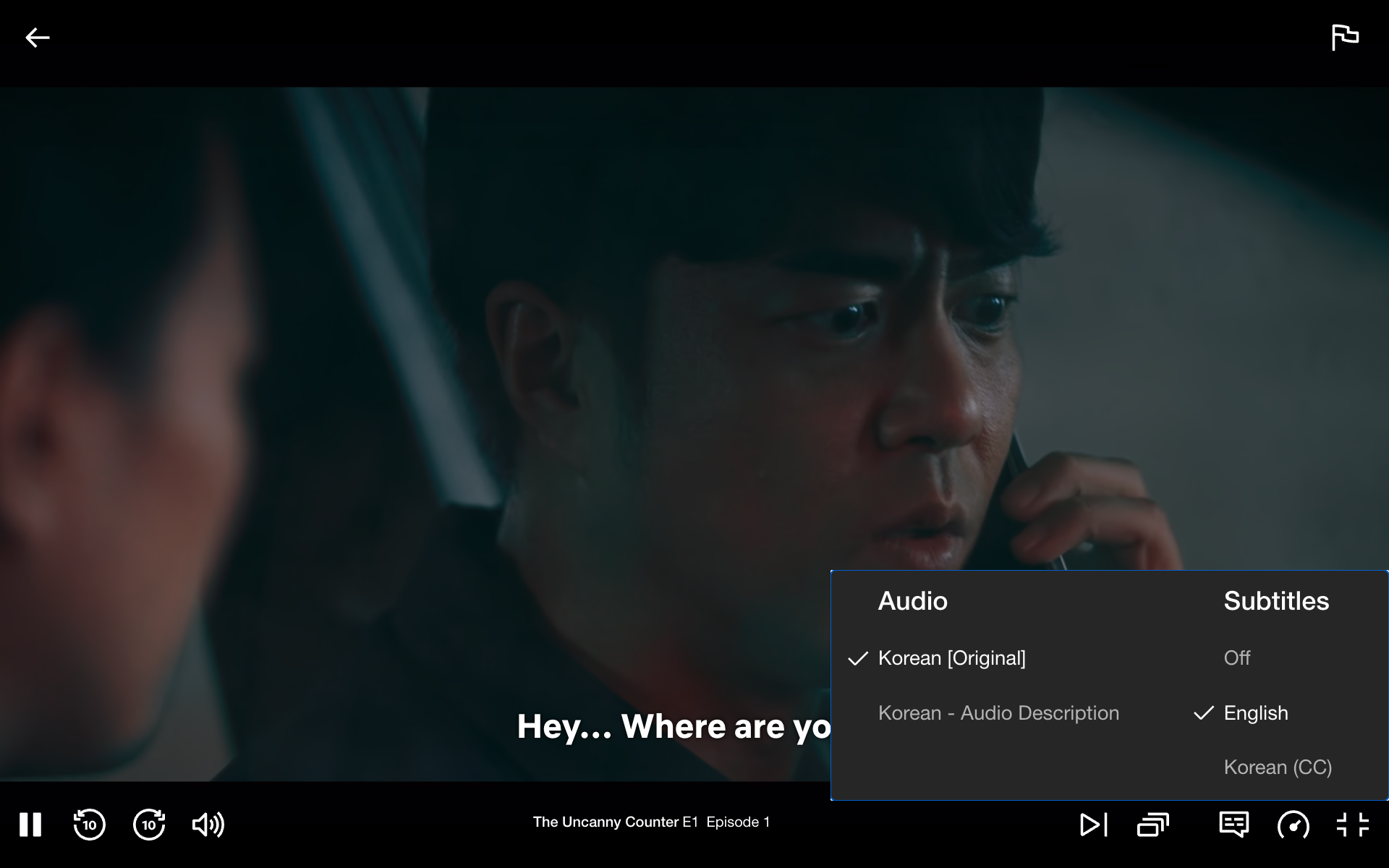Image resolution: width=1389 pixels, height=868 pixels.
Task: Open the episodes list icon
Action: click(x=1152, y=825)
